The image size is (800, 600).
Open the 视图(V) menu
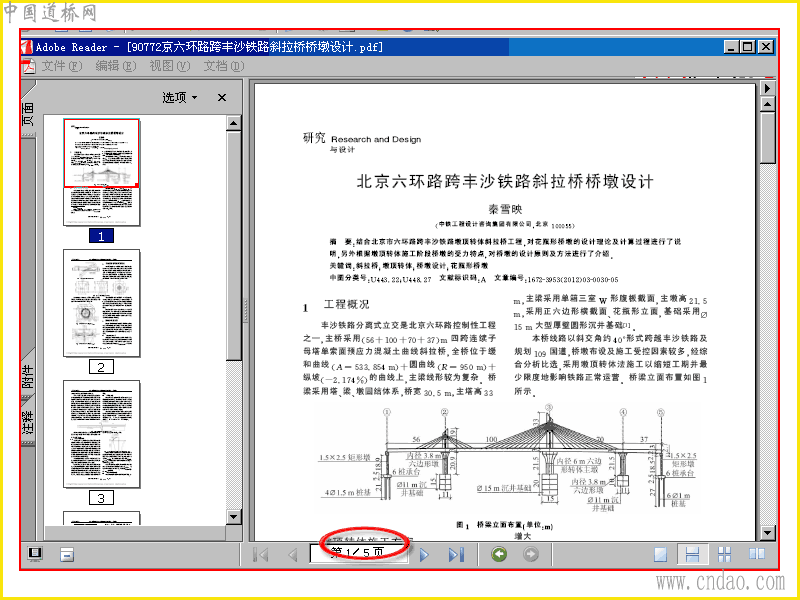(x=169, y=66)
